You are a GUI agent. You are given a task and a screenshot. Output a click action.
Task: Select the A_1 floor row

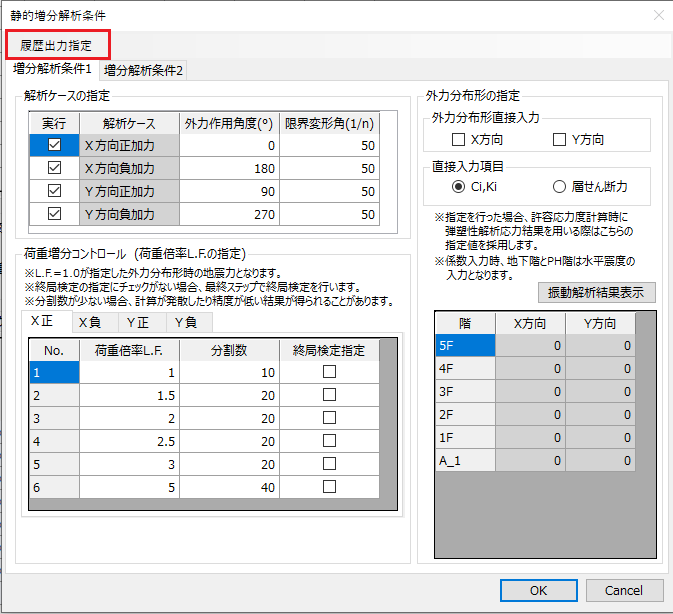point(465,460)
